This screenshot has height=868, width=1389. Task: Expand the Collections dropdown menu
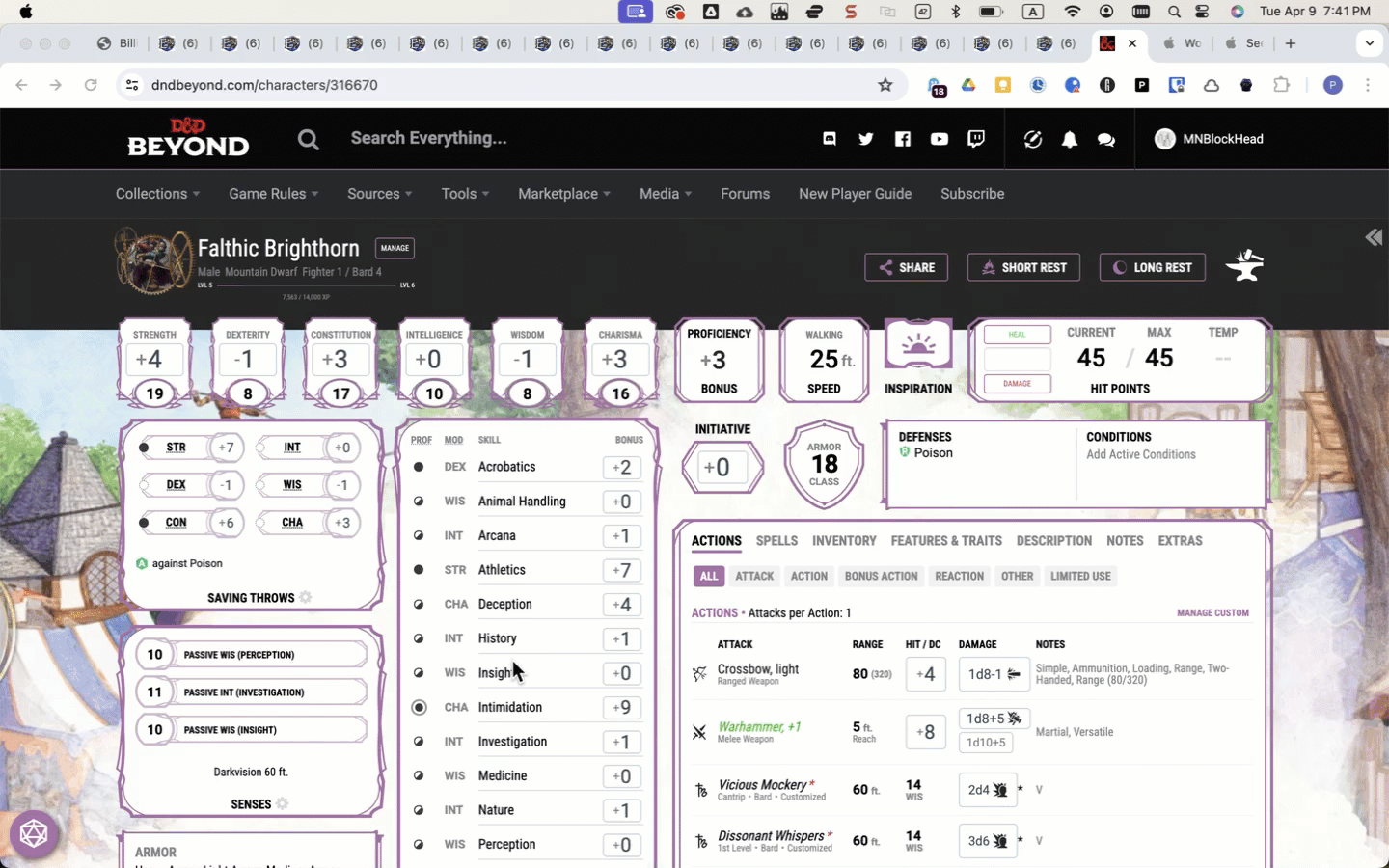pos(157,194)
